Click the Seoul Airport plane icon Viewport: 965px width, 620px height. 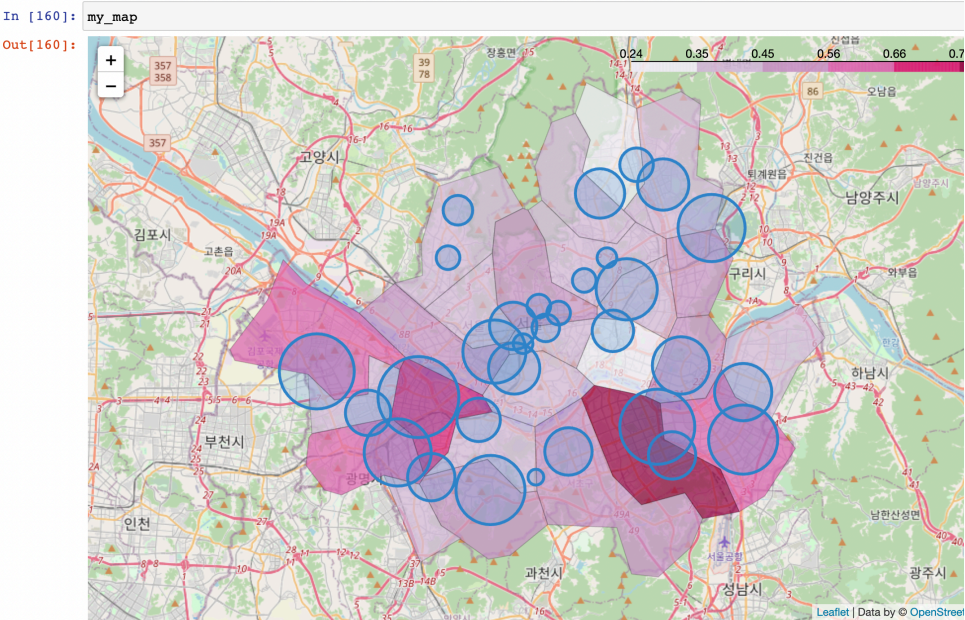724,542
